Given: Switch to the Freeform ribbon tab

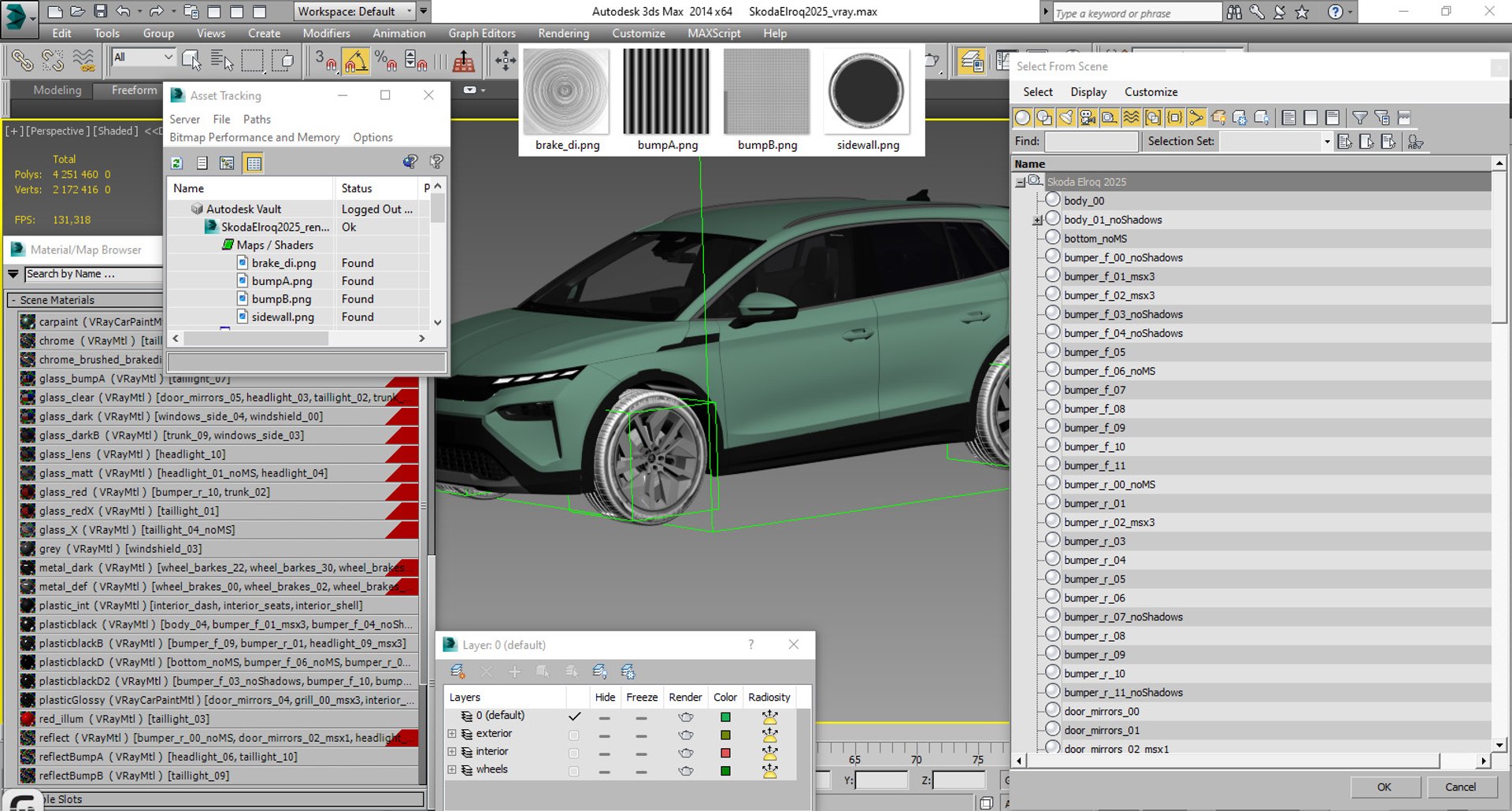Looking at the screenshot, I should (x=134, y=90).
